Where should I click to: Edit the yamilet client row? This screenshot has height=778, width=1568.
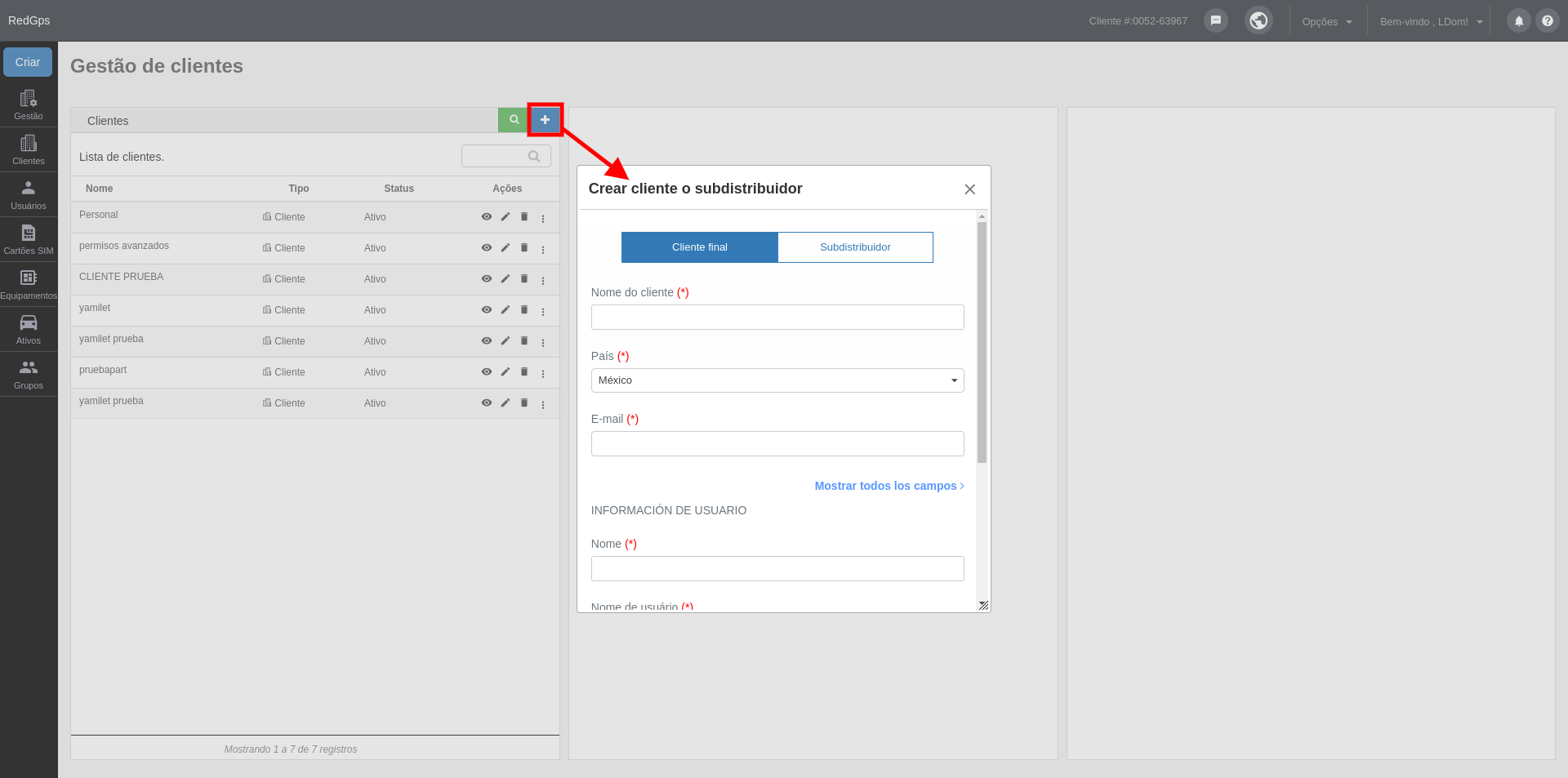coord(506,310)
